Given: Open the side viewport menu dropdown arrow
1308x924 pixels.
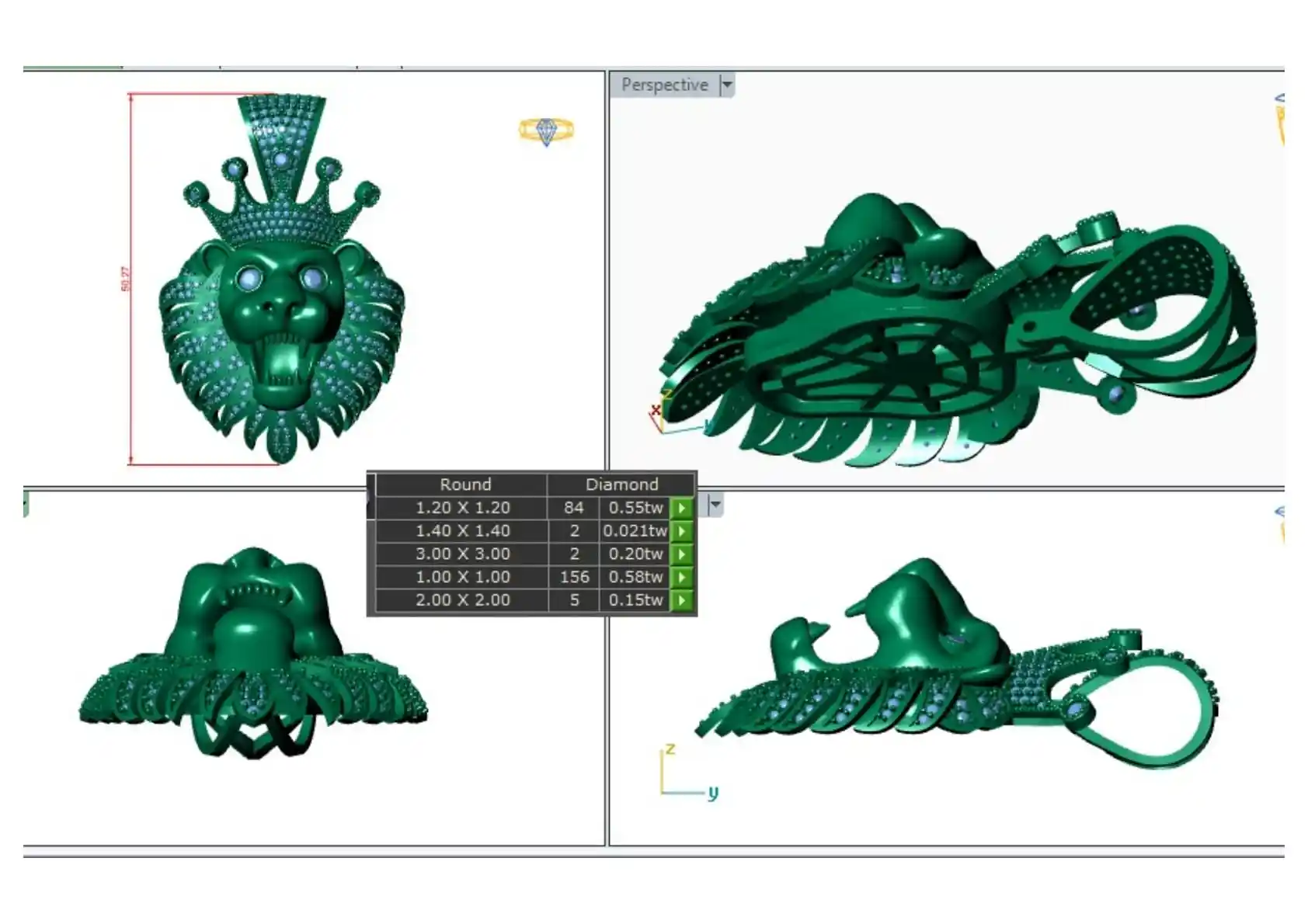Looking at the screenshot, I should point(715,505).
